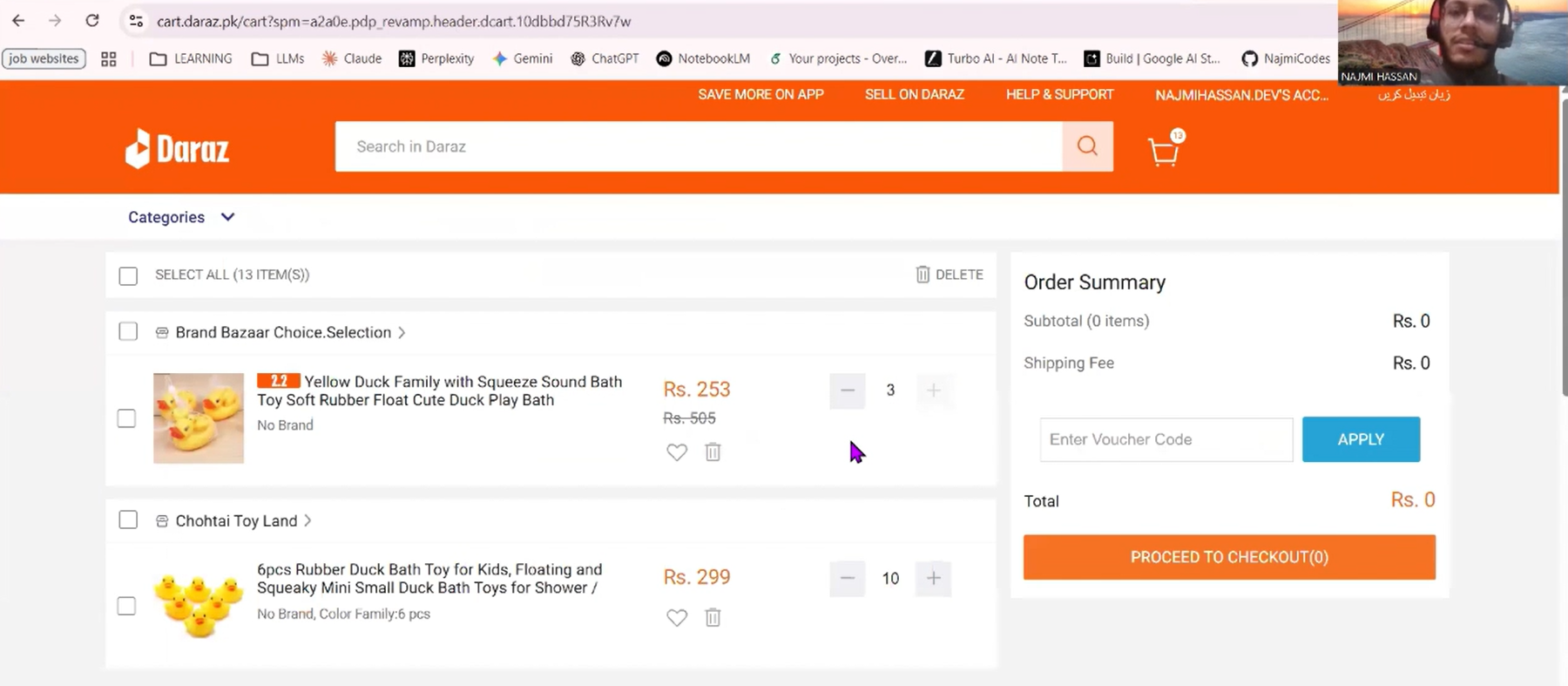
Task: Click the Enter Voucher Code field
Action: tap(1166, 439)
